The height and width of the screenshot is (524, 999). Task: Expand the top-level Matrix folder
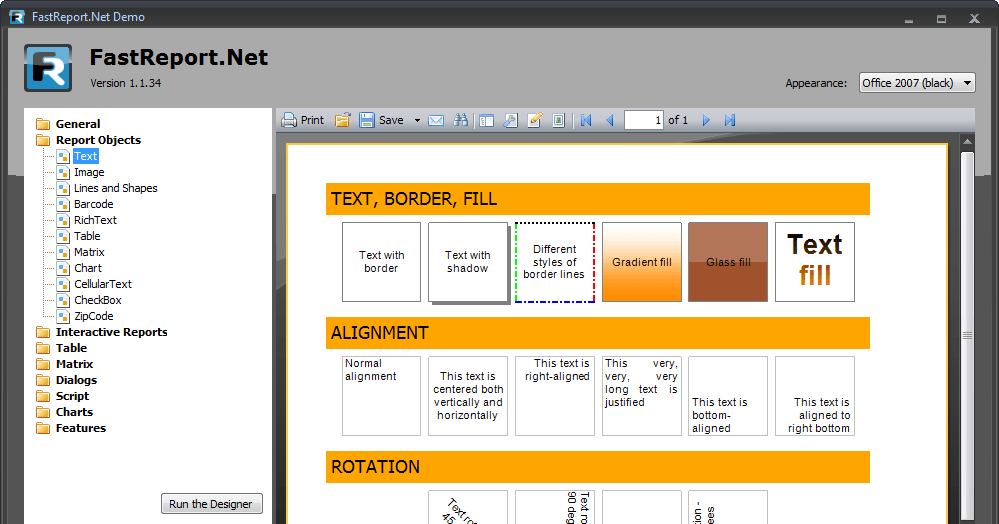click(75, 364)
